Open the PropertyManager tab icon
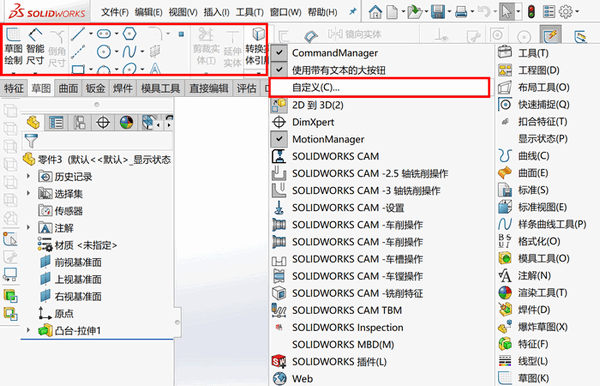600x386 pixels. tap(56, 122)
